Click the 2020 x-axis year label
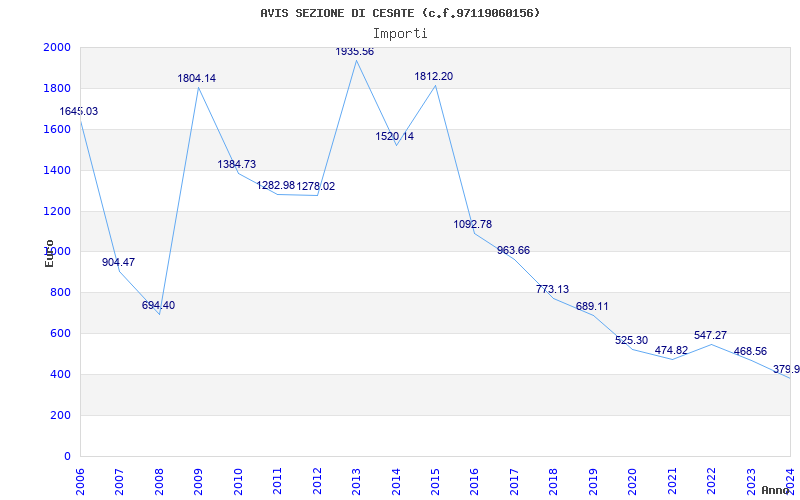Viewport: 800px width, 500px height. [x=633, y=481]
